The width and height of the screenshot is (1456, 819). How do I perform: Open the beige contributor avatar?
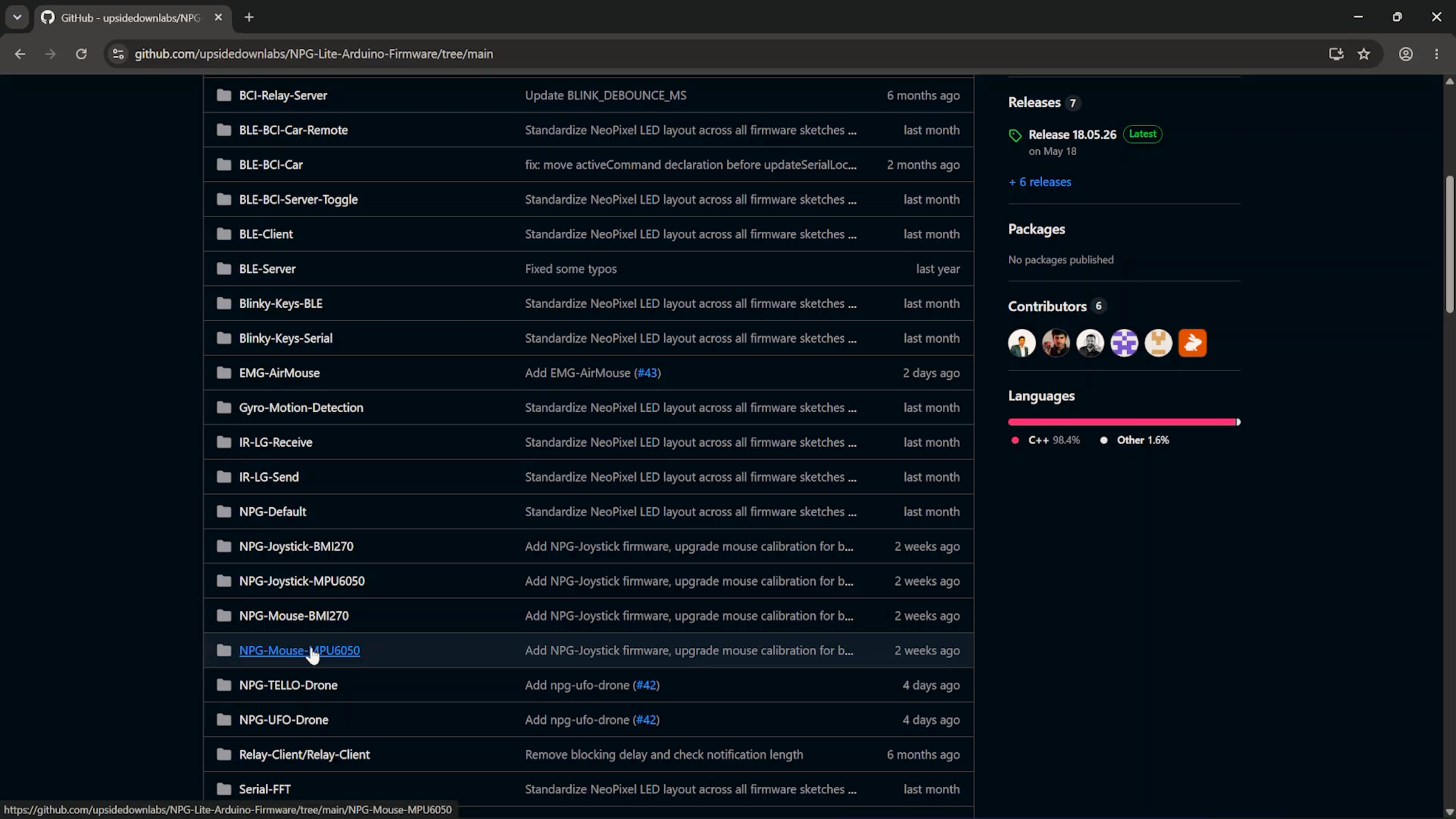pos(1158,343)
